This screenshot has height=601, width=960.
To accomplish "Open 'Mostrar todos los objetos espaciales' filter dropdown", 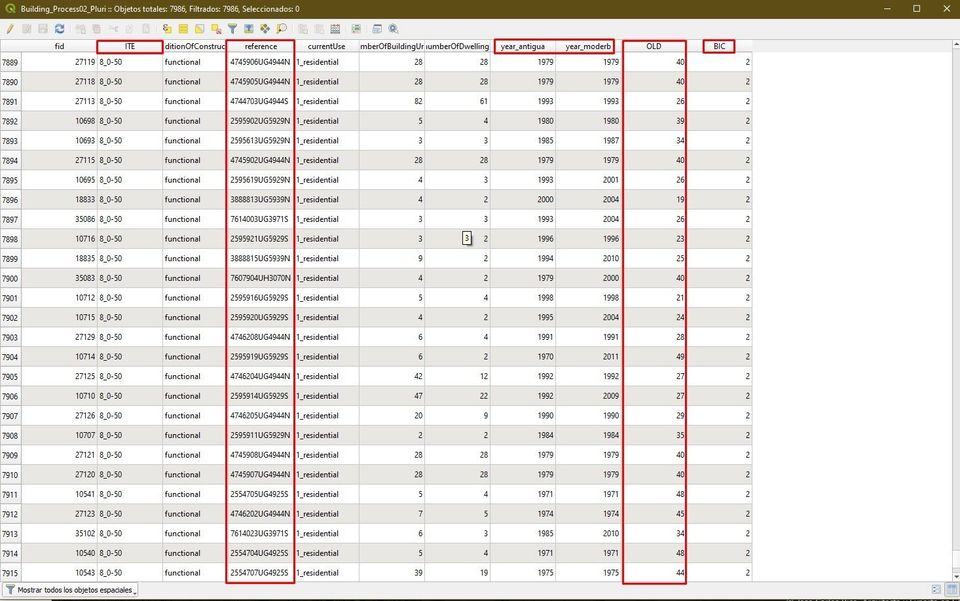I will tap(70, 589).
